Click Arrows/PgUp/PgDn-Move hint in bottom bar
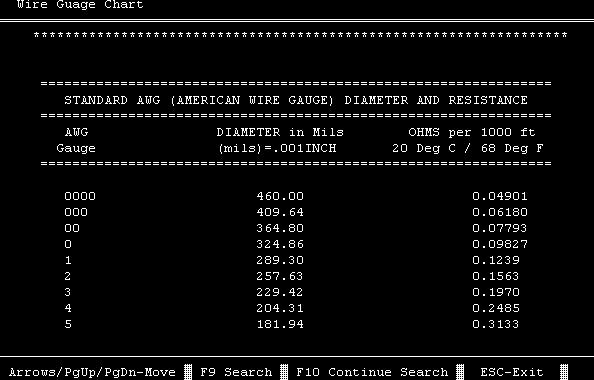Viewport: 594px width, 380px height. coord(92,372)
